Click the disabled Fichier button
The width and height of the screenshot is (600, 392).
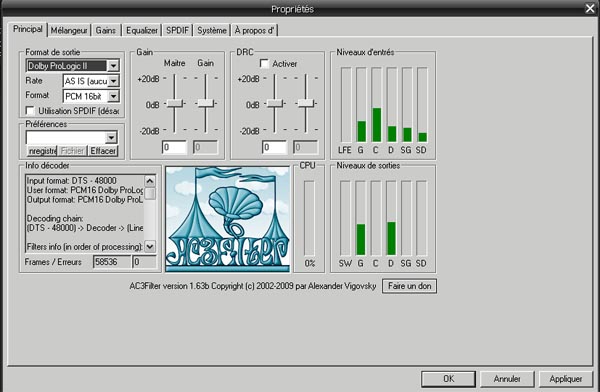point(73,151)
